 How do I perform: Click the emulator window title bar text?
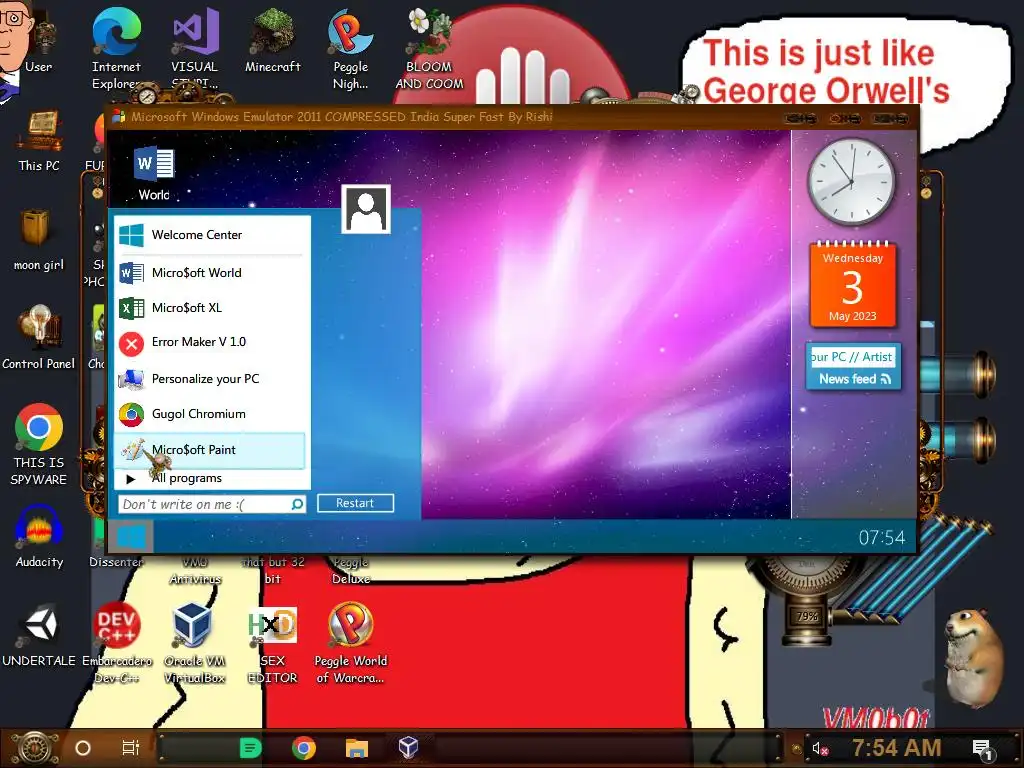point(342,117)
